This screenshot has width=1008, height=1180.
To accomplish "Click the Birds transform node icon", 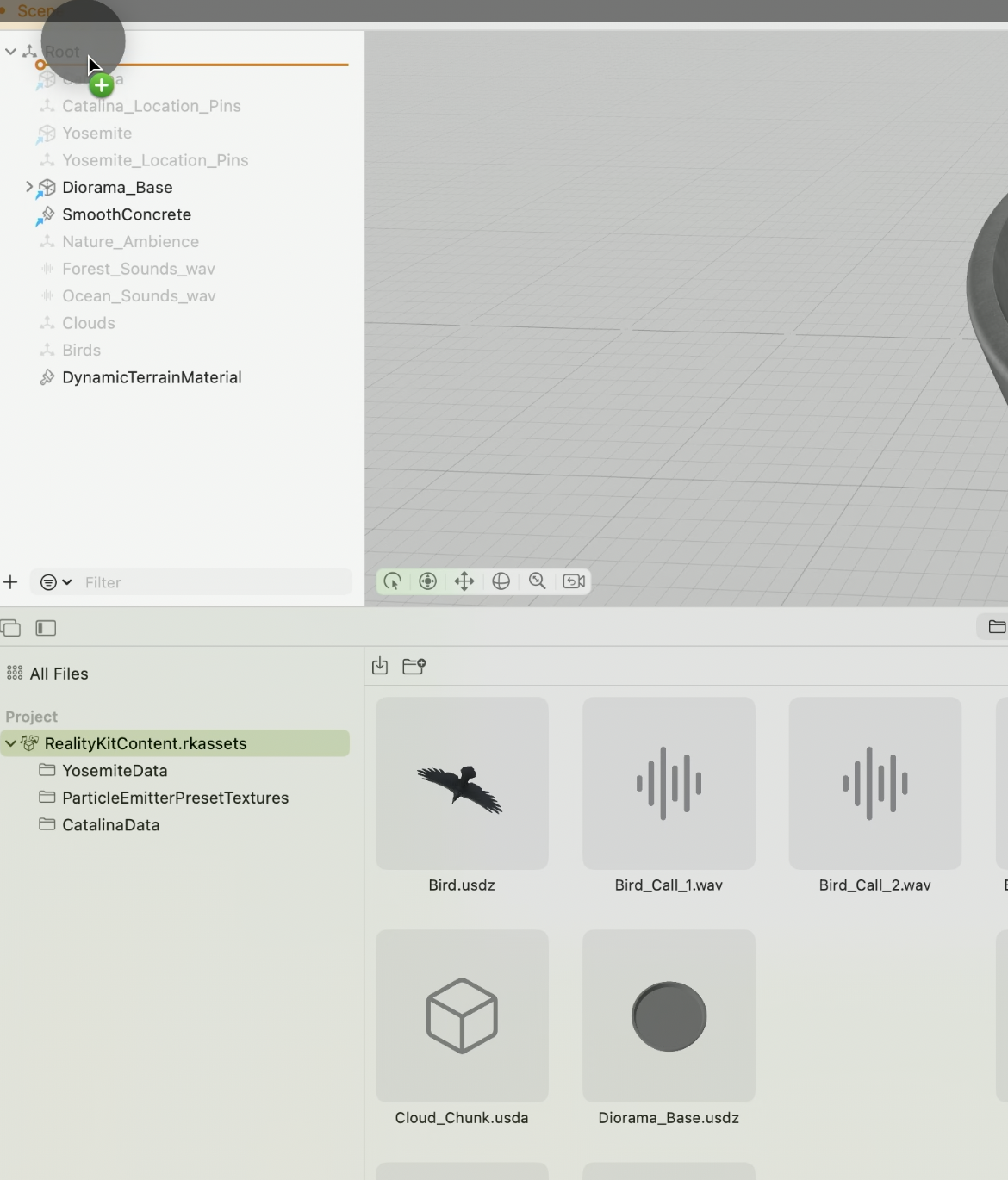I will pos(47,350).
